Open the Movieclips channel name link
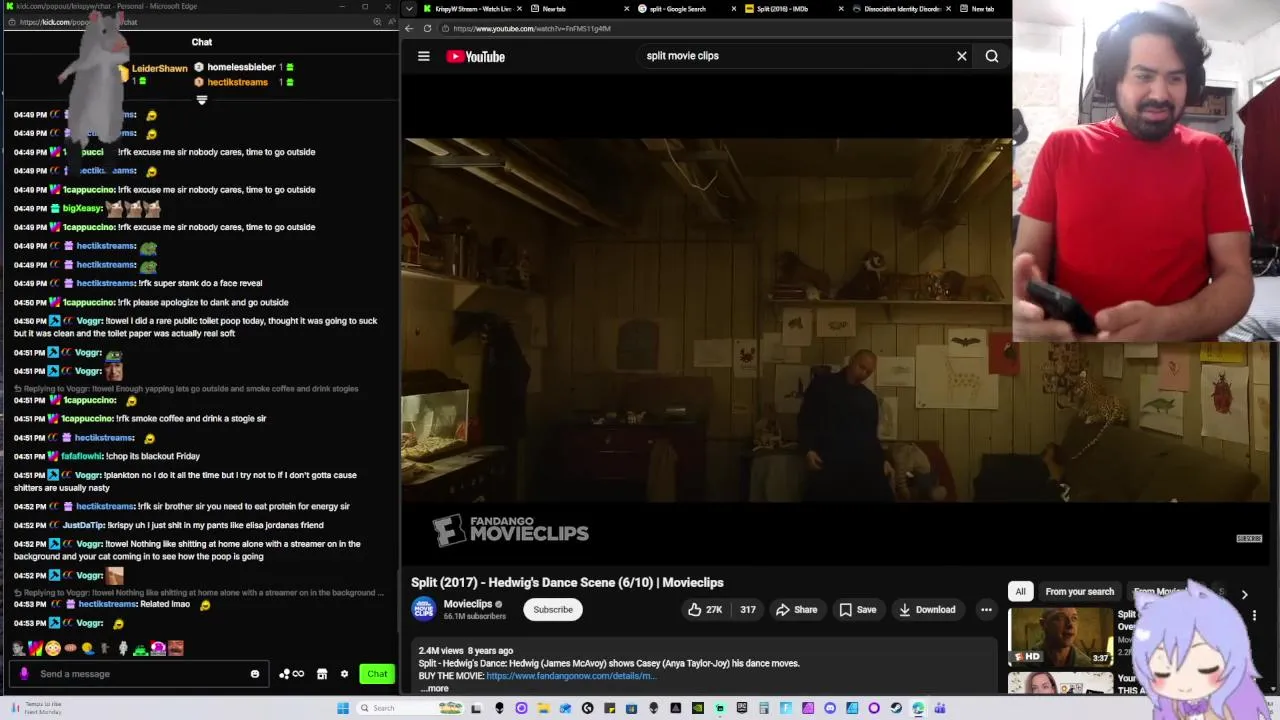 pos(468,604)
